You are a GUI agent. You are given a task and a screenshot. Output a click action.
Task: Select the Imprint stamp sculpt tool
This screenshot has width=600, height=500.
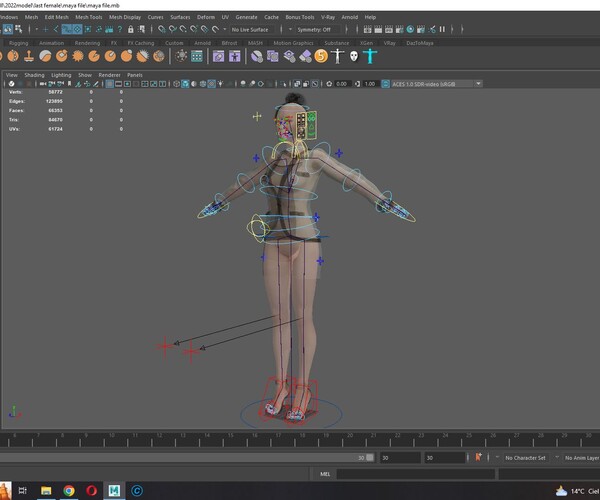[29, 56]
